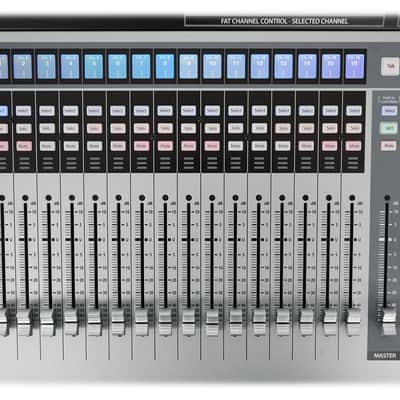Select channel 5 with its Select button
Image resolution: width=400 pixels, height=400 pixels.
pyautogui.click(x=94, y=111)
